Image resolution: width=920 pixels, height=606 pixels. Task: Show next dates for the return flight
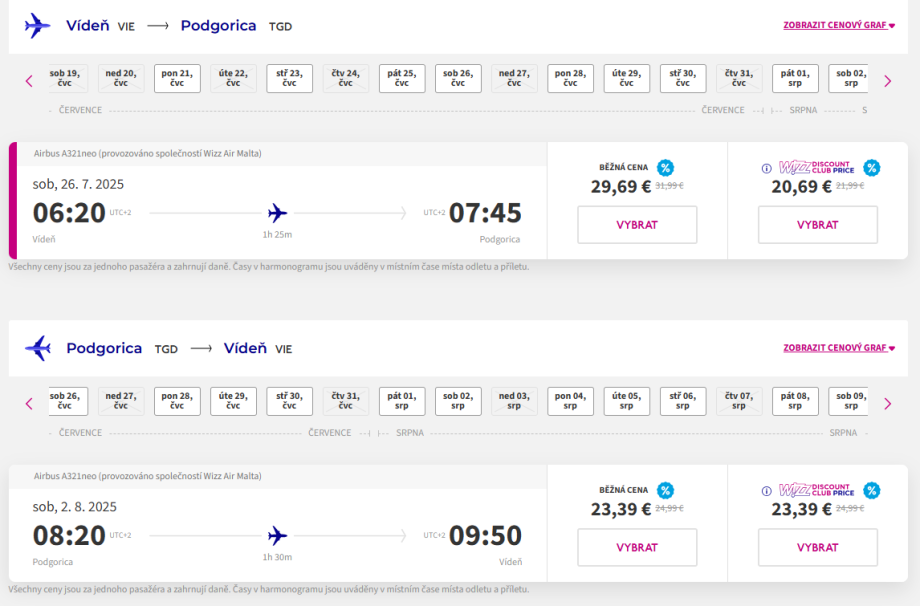pos(888,403)
